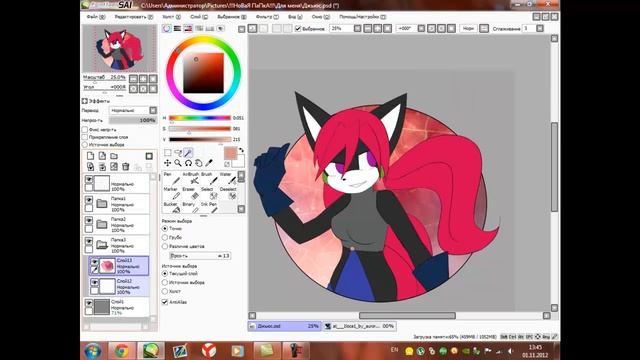Open the Помощь/Настройки menu
This screenshot has height=360, width=640.
point(362,17)
